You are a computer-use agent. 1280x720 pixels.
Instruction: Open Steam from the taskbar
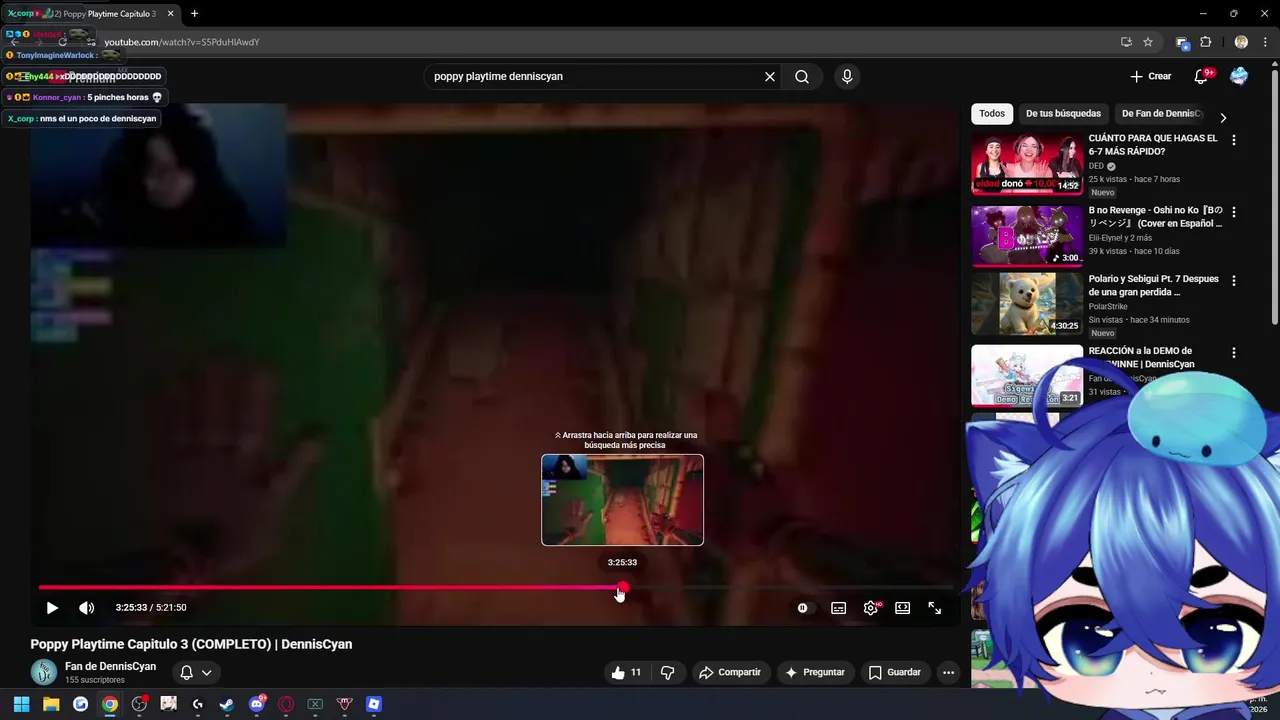(x=227, y=704)
